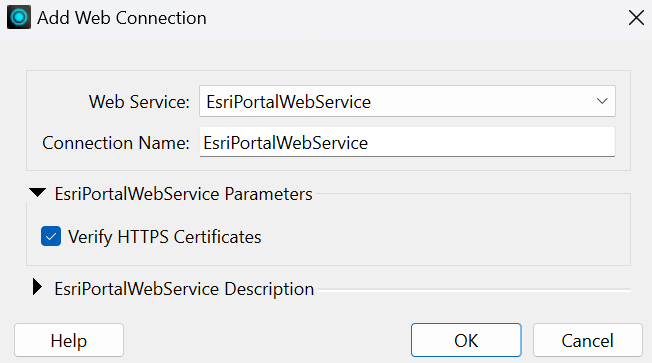This screenshot has width=652, height=363.
Task: Expand the EsriPortalWebService Description section
Action: click(x=37, y=287)
